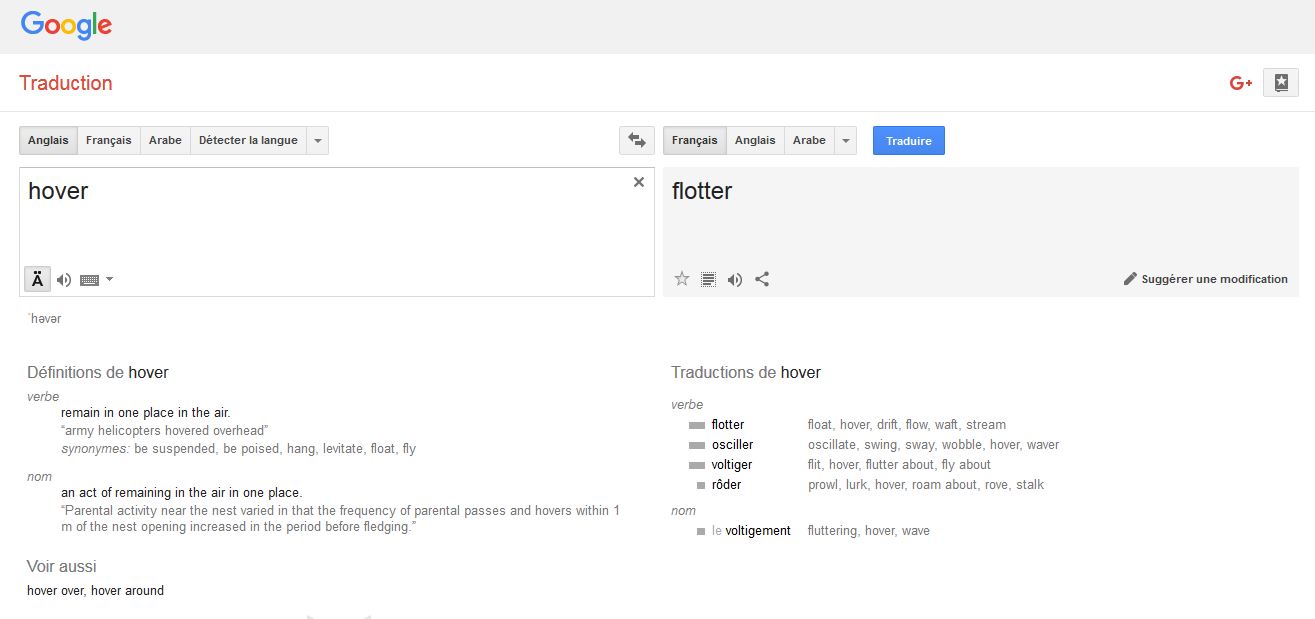Star the flotter translation
1315x619 pixels.
(682, 279)
